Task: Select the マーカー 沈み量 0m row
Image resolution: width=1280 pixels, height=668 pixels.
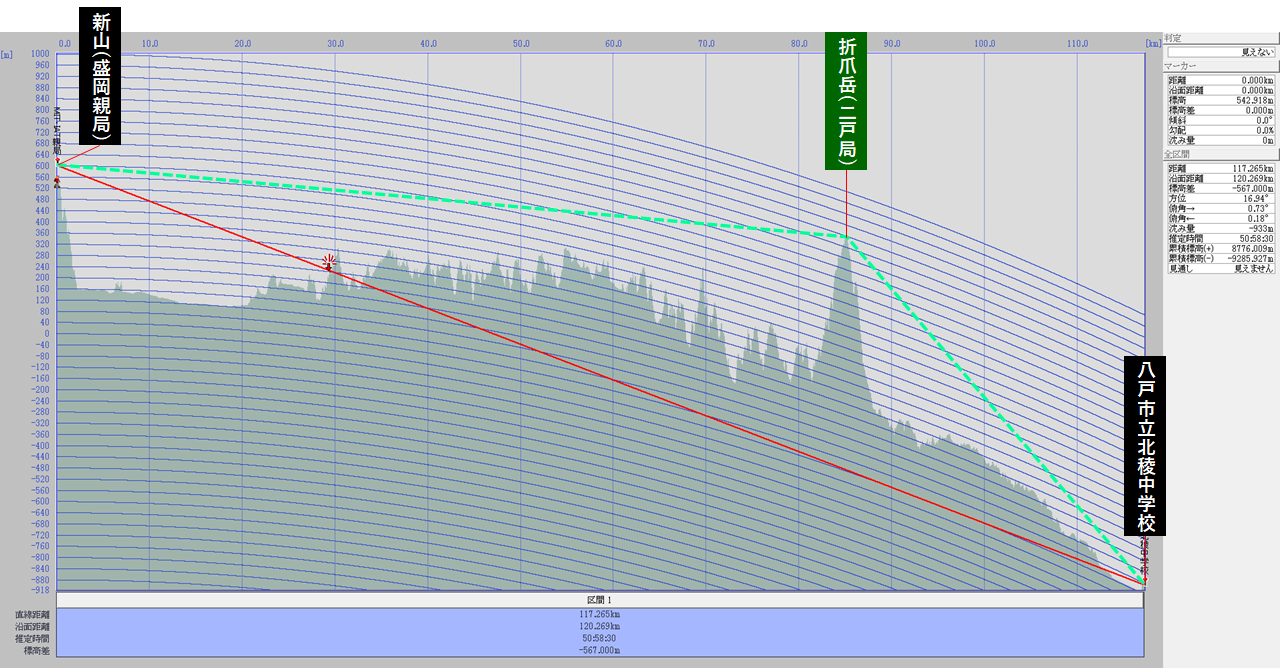Action: pyautogui.click(x=1221, y=140)
